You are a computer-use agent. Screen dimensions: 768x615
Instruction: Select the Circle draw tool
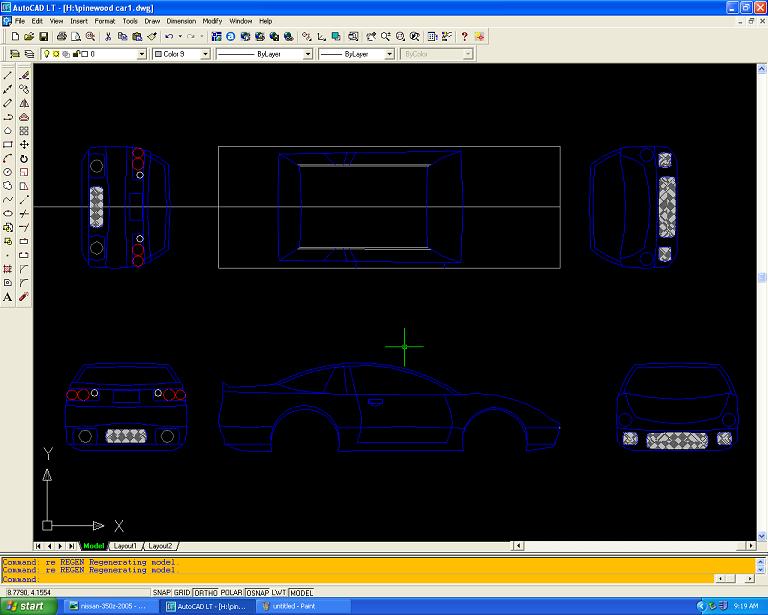pos(8,172)
